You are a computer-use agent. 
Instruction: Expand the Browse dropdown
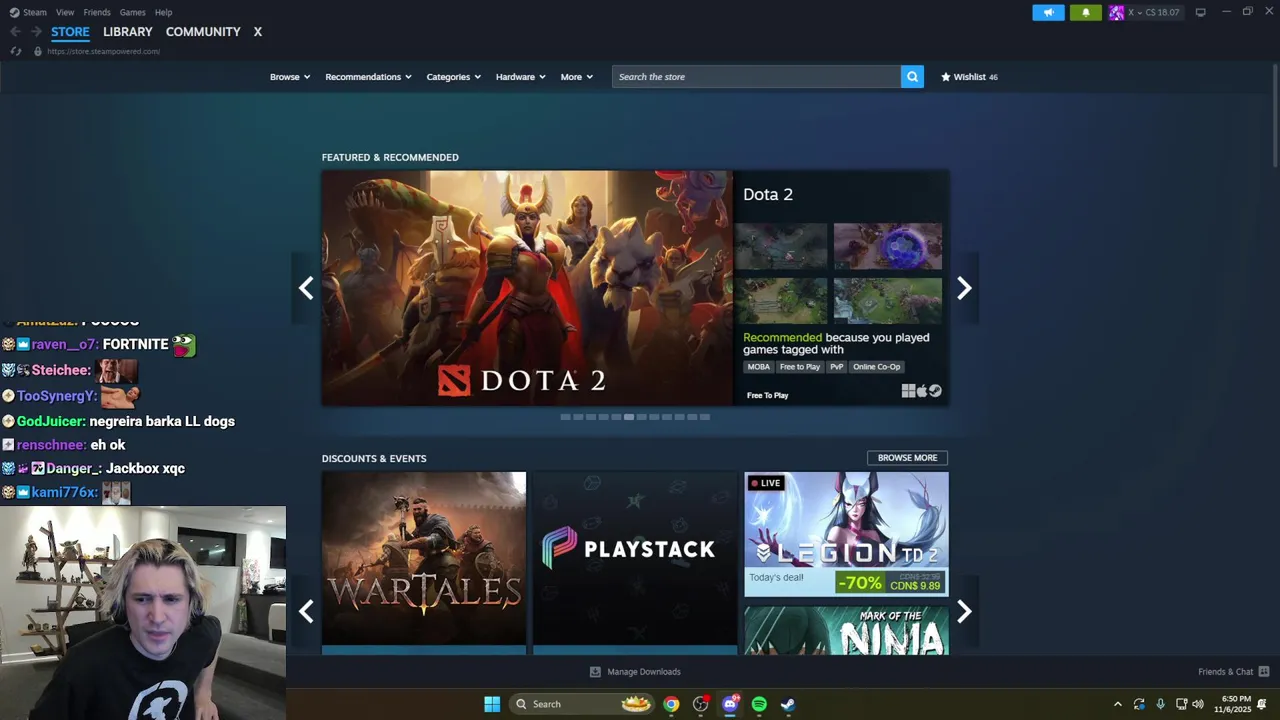tap(290, 77)
